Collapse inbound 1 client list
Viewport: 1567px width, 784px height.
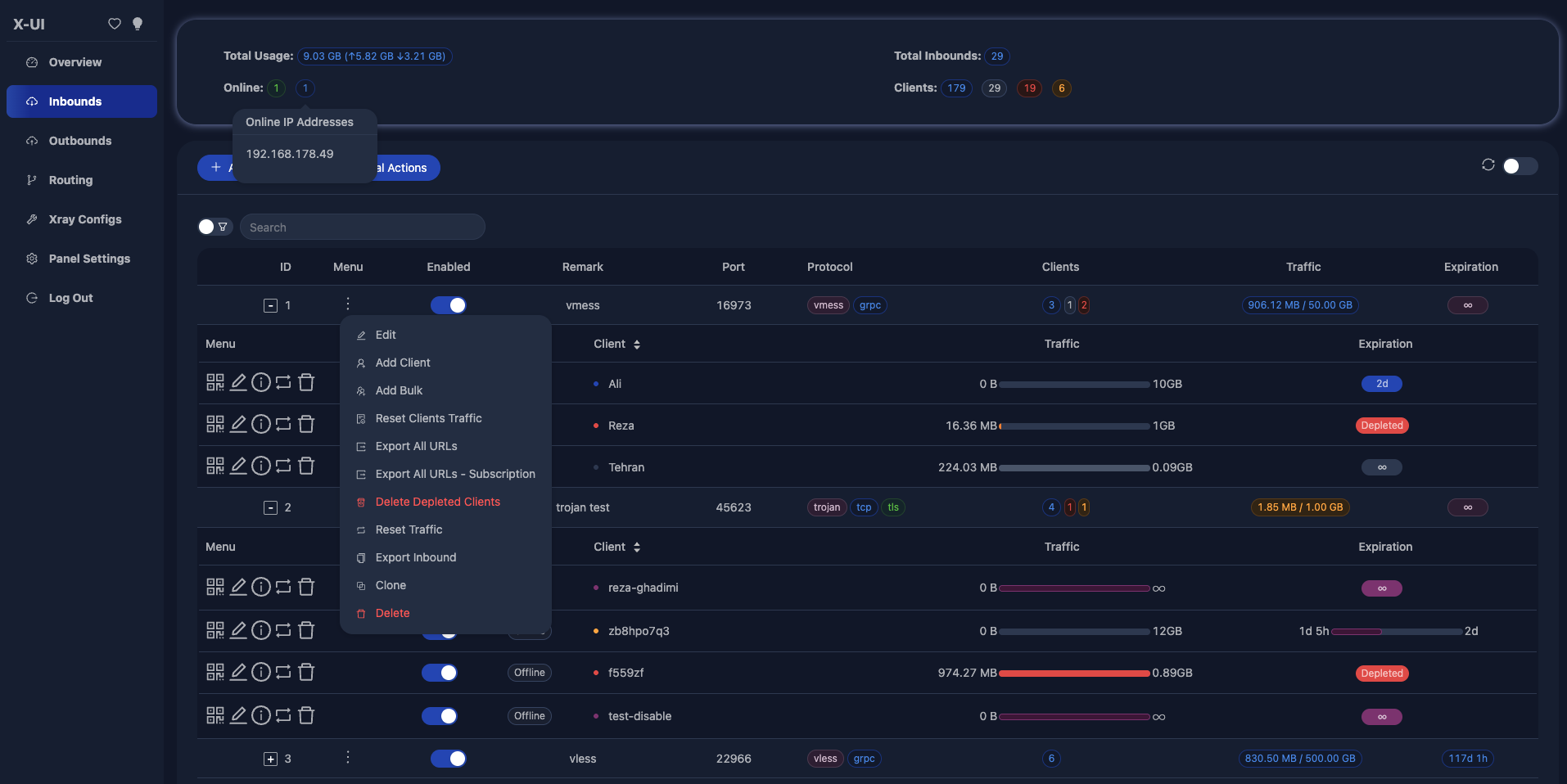pos(270,305)
